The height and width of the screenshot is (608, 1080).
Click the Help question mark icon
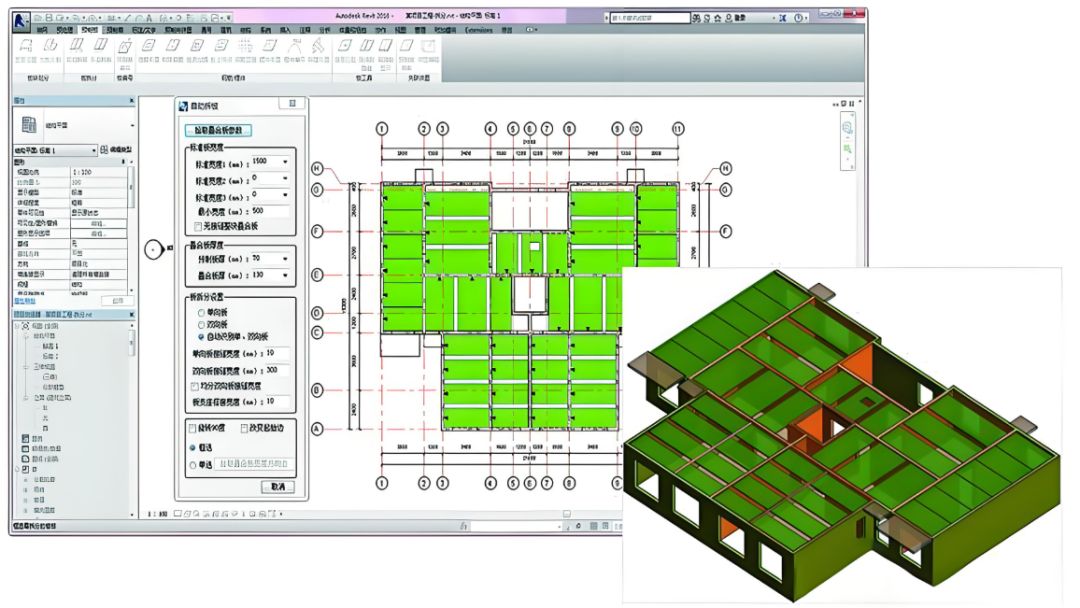coord(798,18)
